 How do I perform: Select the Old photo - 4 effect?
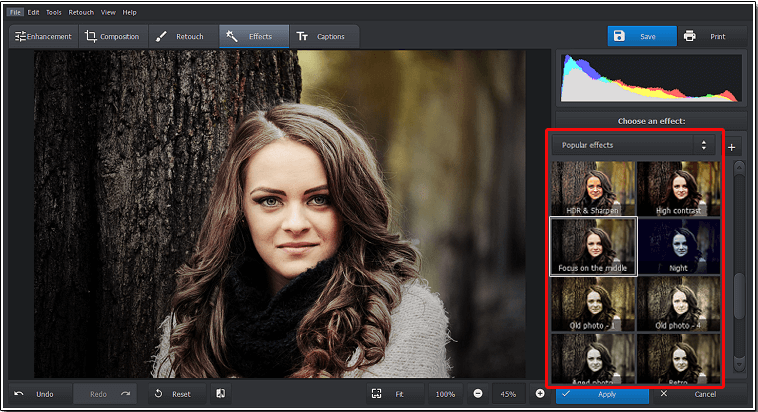678,304
